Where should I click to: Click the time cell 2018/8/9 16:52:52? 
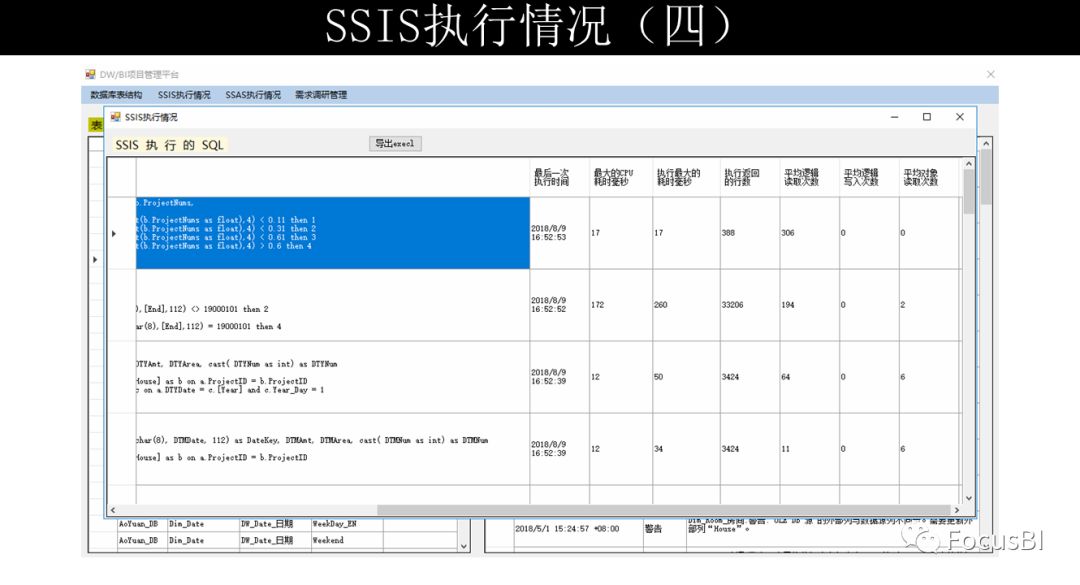(559, 305)
